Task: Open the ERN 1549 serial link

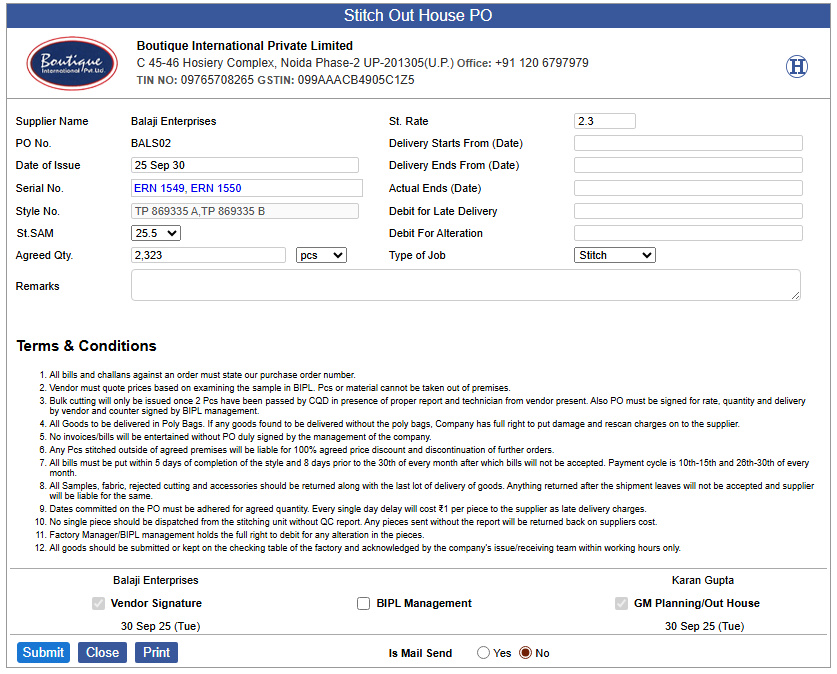Action: tap(159, 188)
